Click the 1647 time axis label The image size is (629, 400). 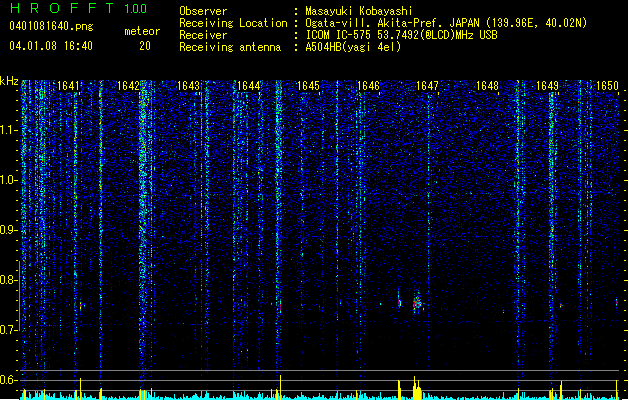[428, 86]
